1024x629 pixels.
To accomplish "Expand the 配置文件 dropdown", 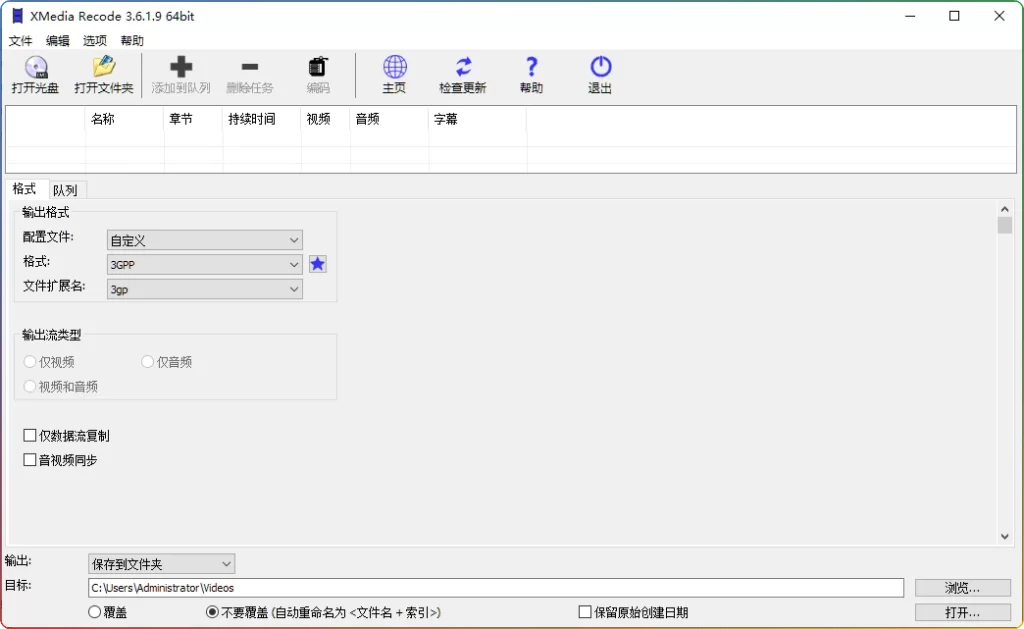I will coord(204,240).
